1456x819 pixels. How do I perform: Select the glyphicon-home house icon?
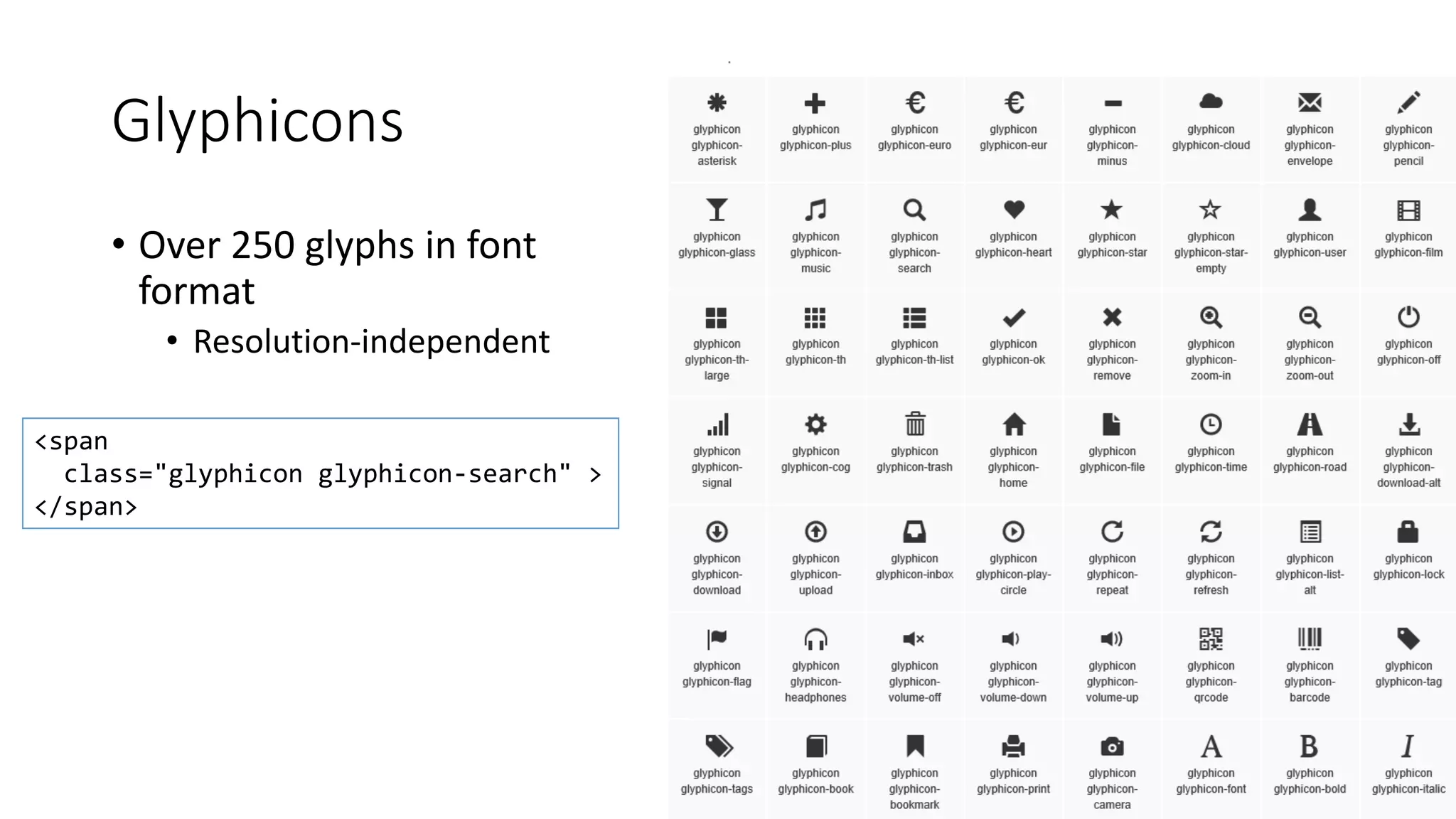click(x=1014, y=424)
